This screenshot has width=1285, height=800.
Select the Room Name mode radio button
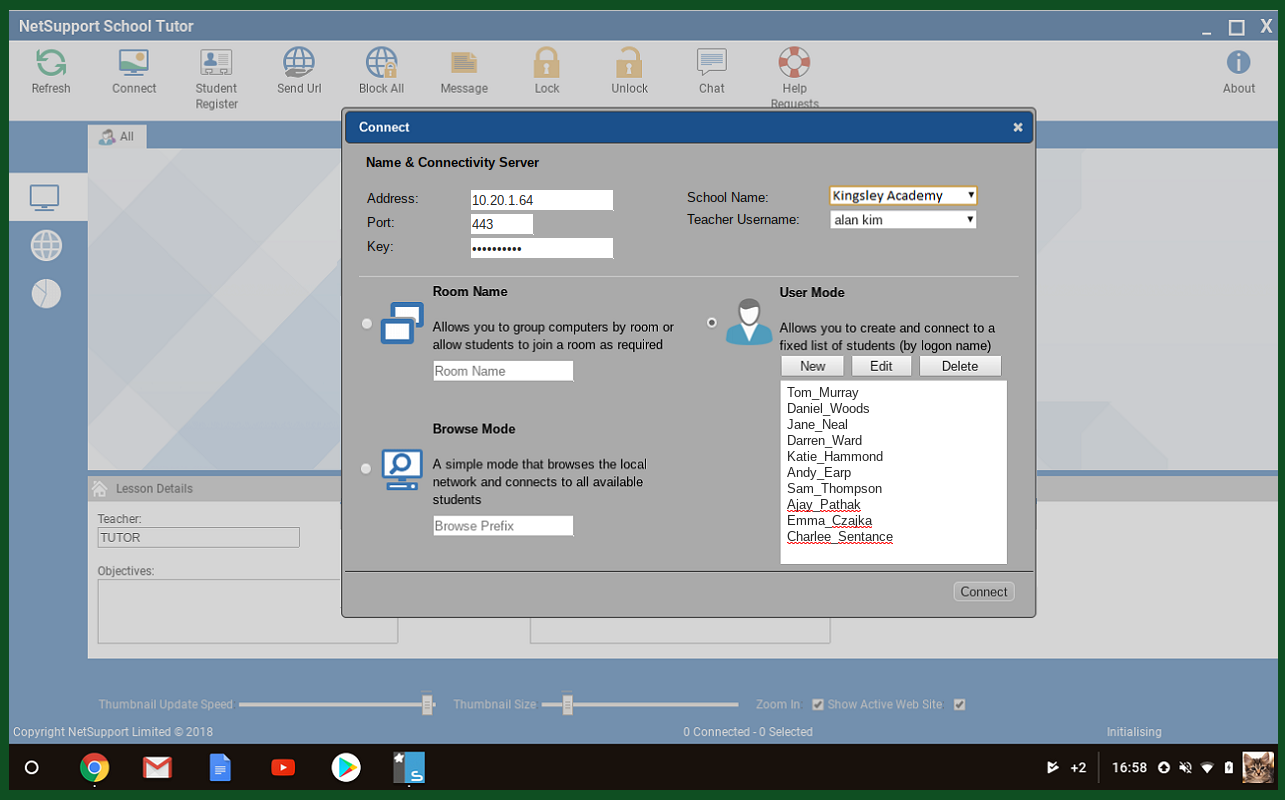(x=367, y=323)
